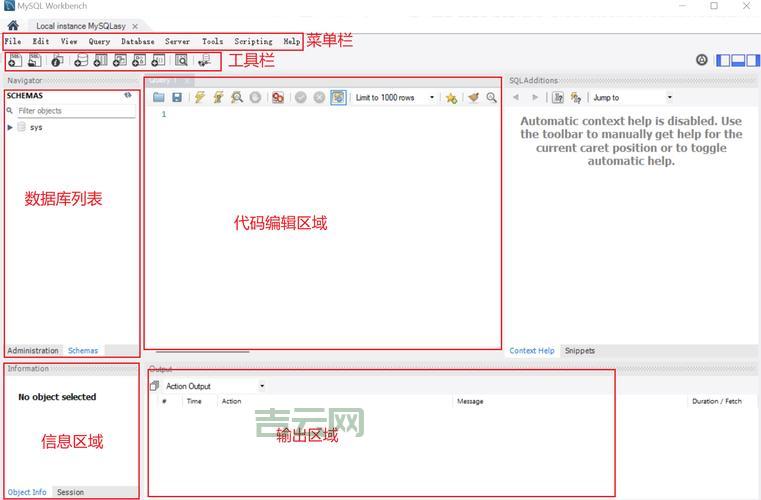Search table data icon in main toolbar
This screenshot has height=500, width=761.
[x=181, y=61]
